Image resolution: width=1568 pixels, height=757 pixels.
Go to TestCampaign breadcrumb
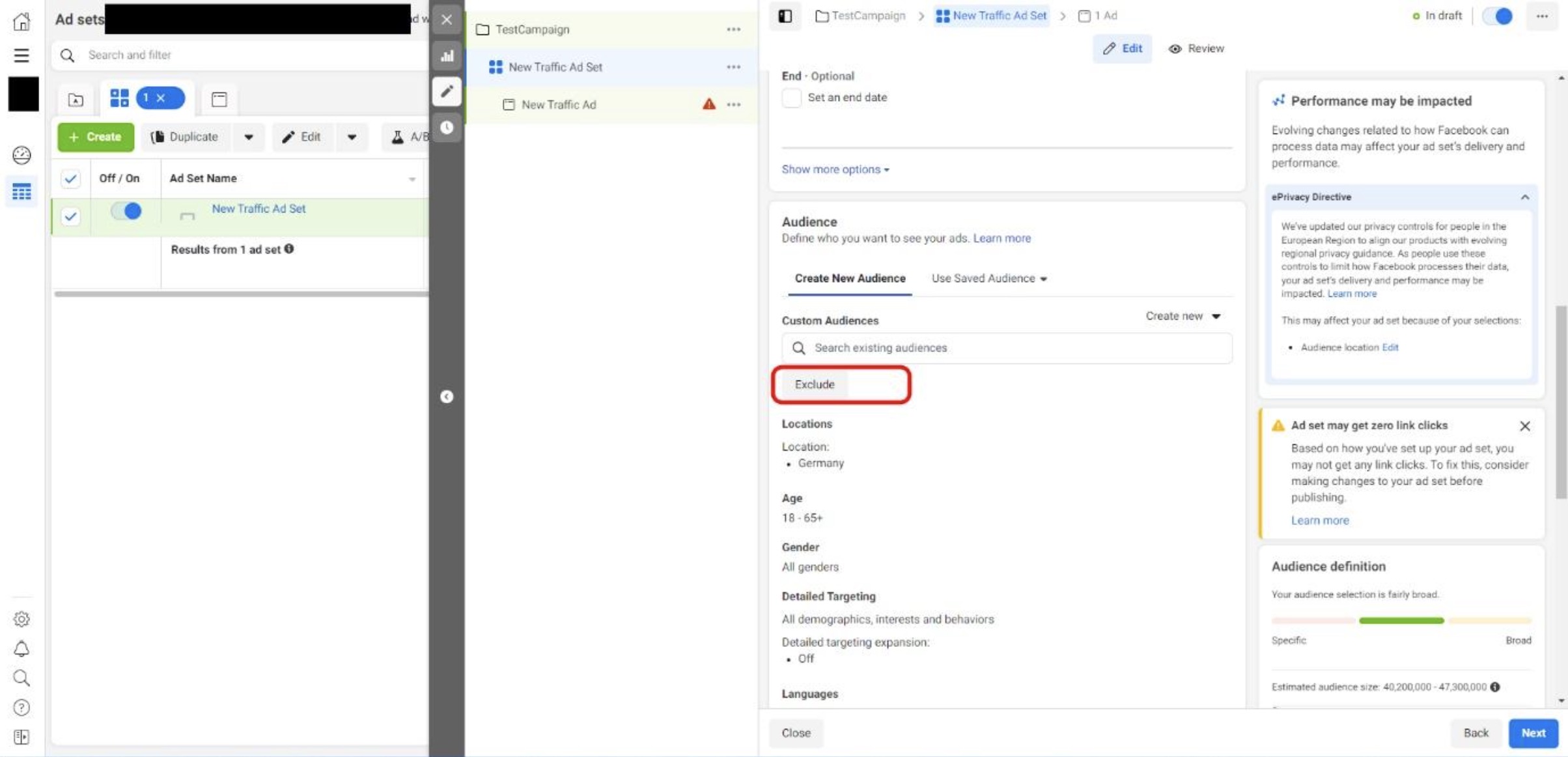(x=860, y=16)
